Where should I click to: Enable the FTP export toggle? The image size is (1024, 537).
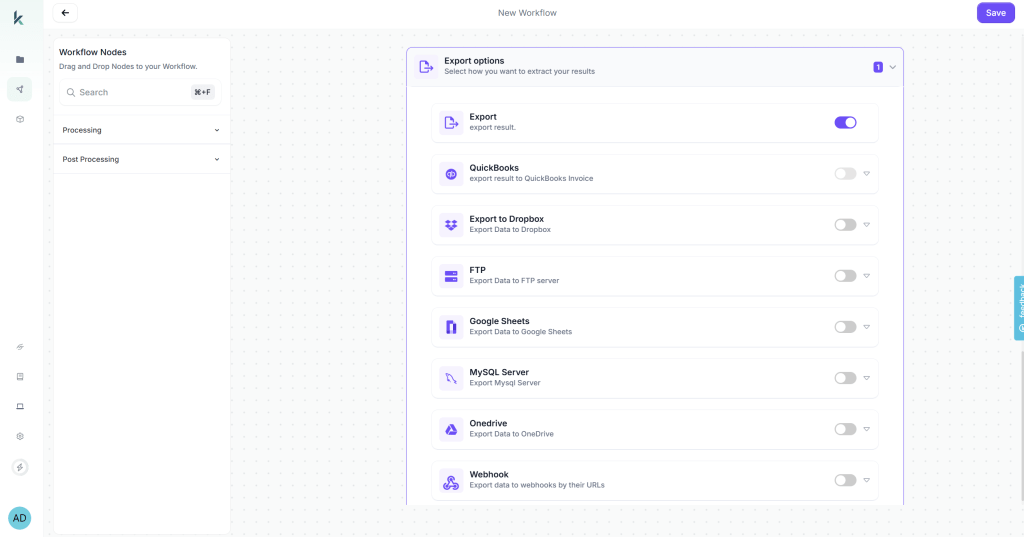[845, 276]
